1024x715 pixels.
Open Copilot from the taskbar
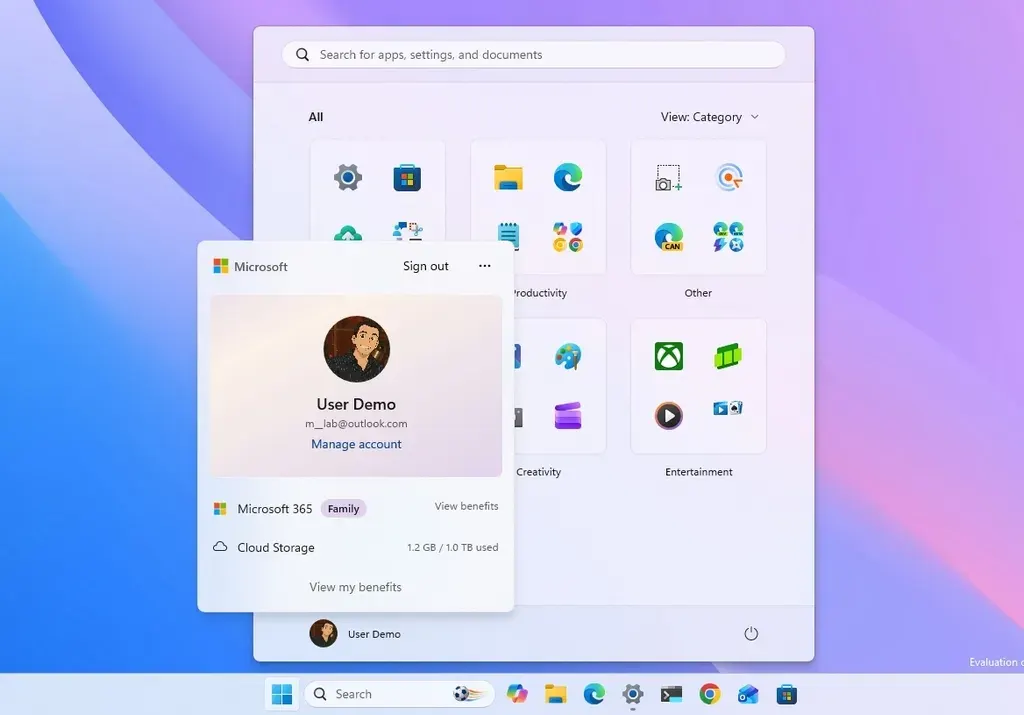(517, 693)
